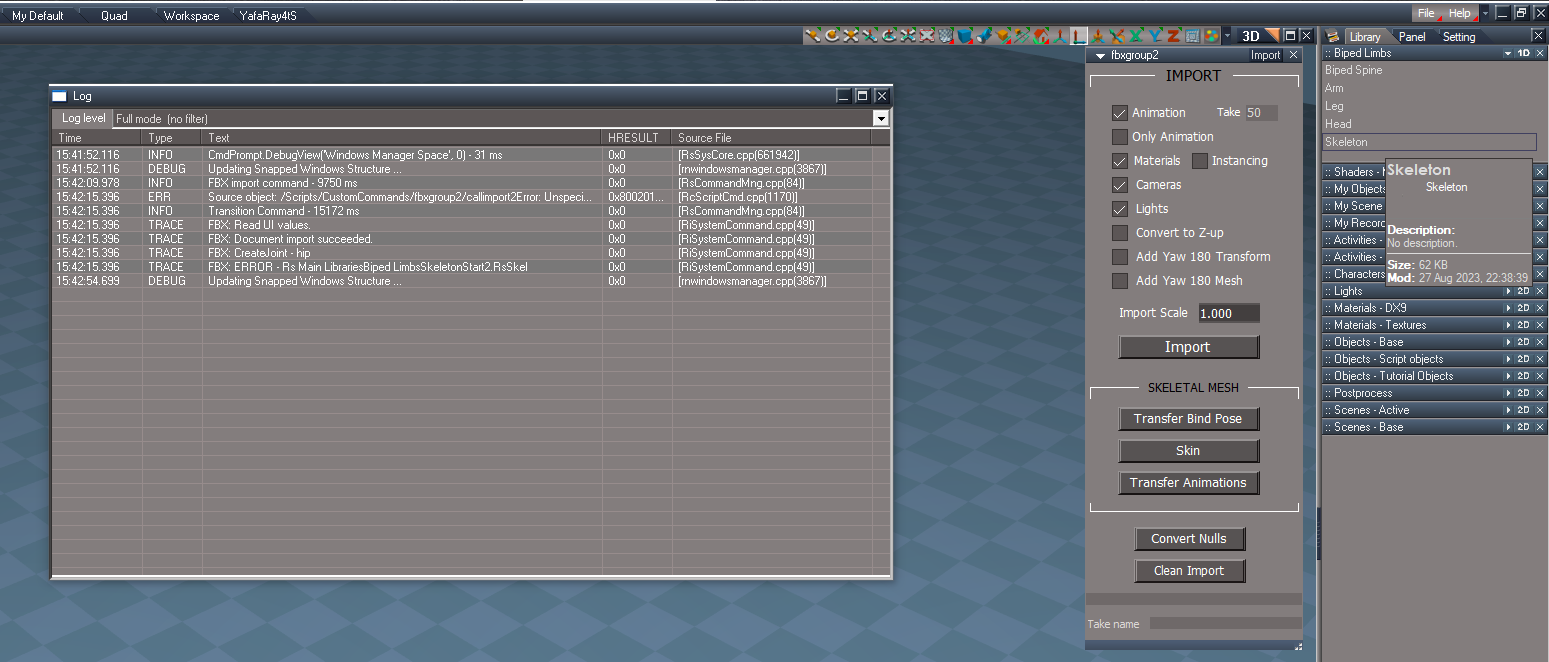
Task: Open the toolbar overflow arrow before 3D
Action: [1227, 36]
